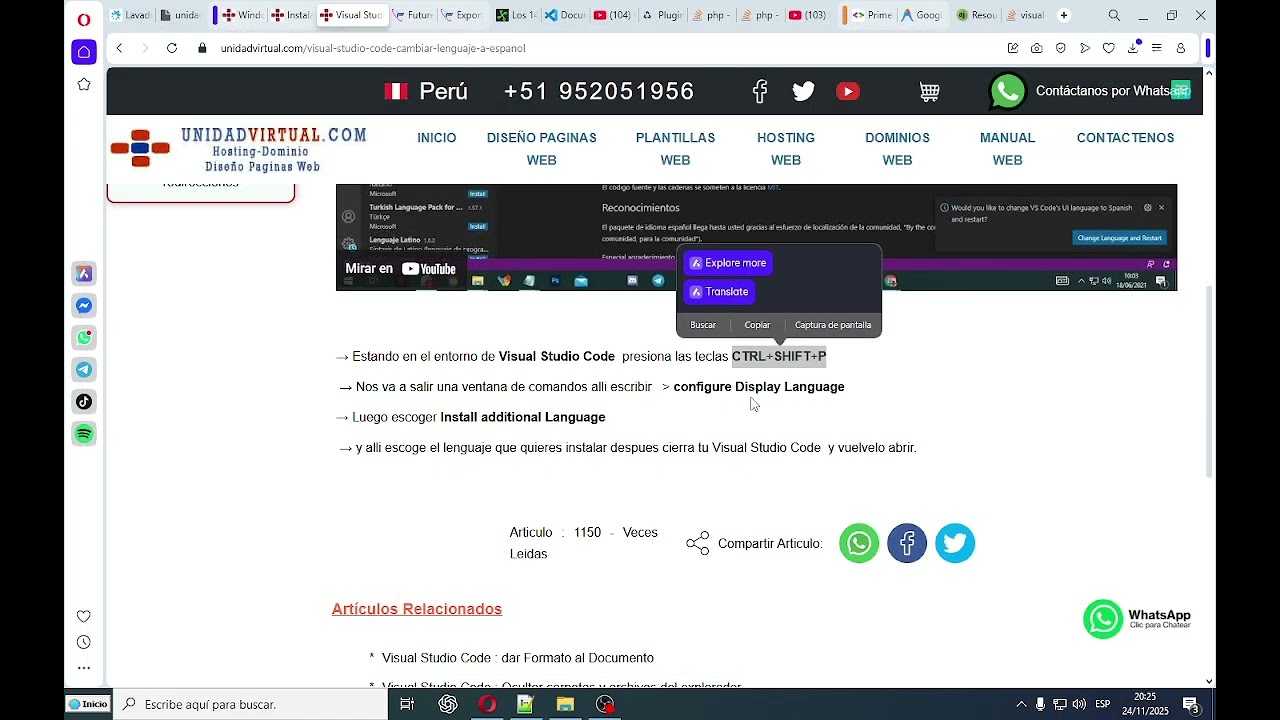This screenshot has height=720, width=1280.
Task: Open the Opera start page home icon
Action: point(84,52)
